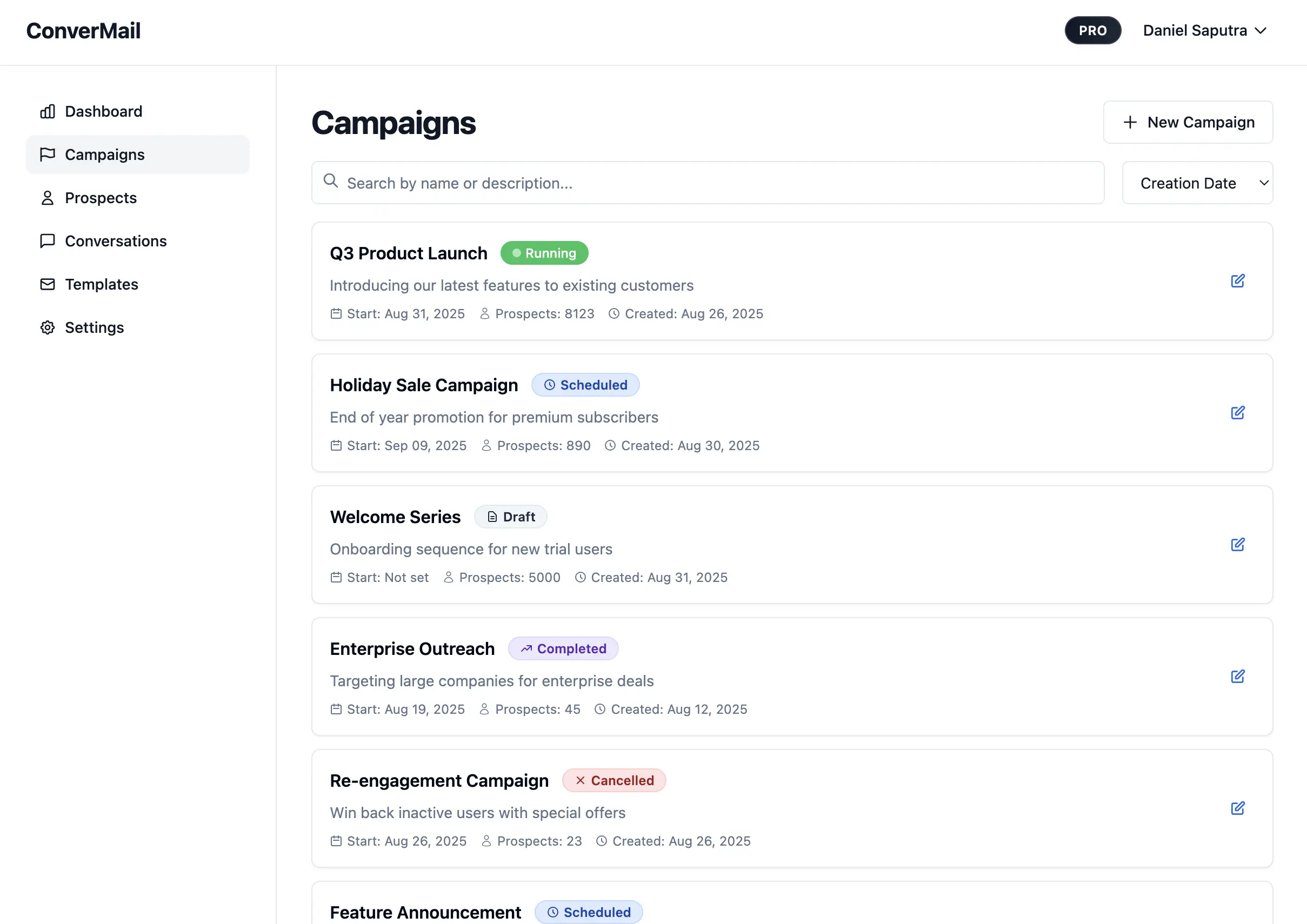Expand the Daniel Saputra account menu
This screenshot has width=1307, height=924.
click(x=1204, y=31)
